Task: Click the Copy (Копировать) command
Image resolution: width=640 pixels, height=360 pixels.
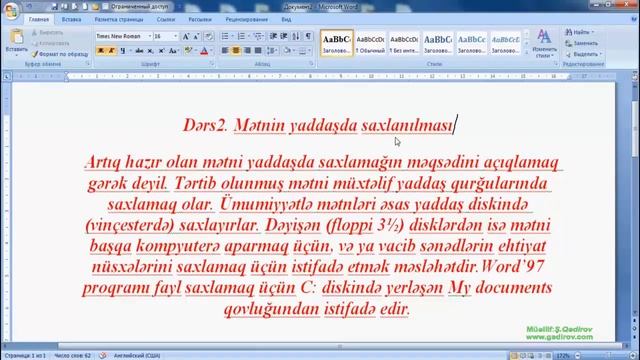Action: coord(51,43)
